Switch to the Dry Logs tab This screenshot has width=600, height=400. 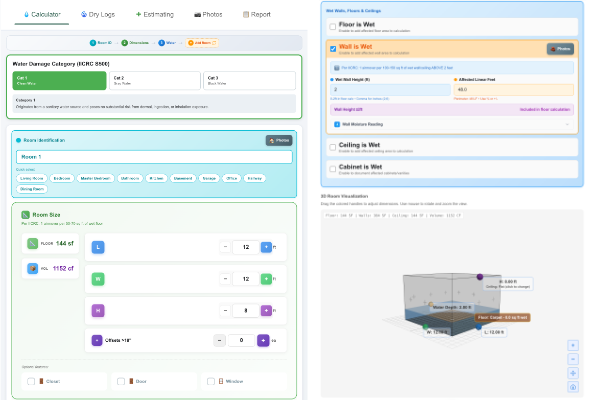pyautogui.click(x=100, y=15)
